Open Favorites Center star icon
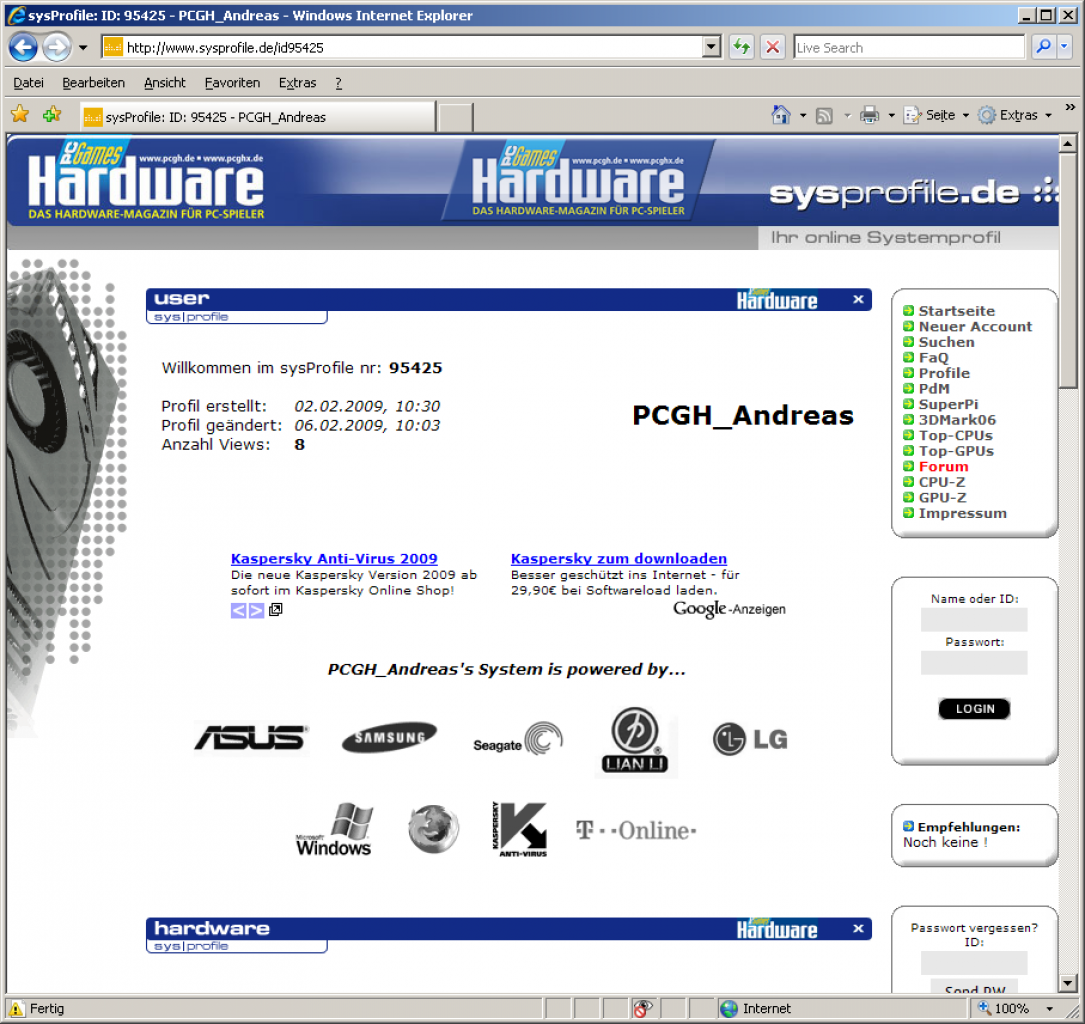 tap(20, 114)
